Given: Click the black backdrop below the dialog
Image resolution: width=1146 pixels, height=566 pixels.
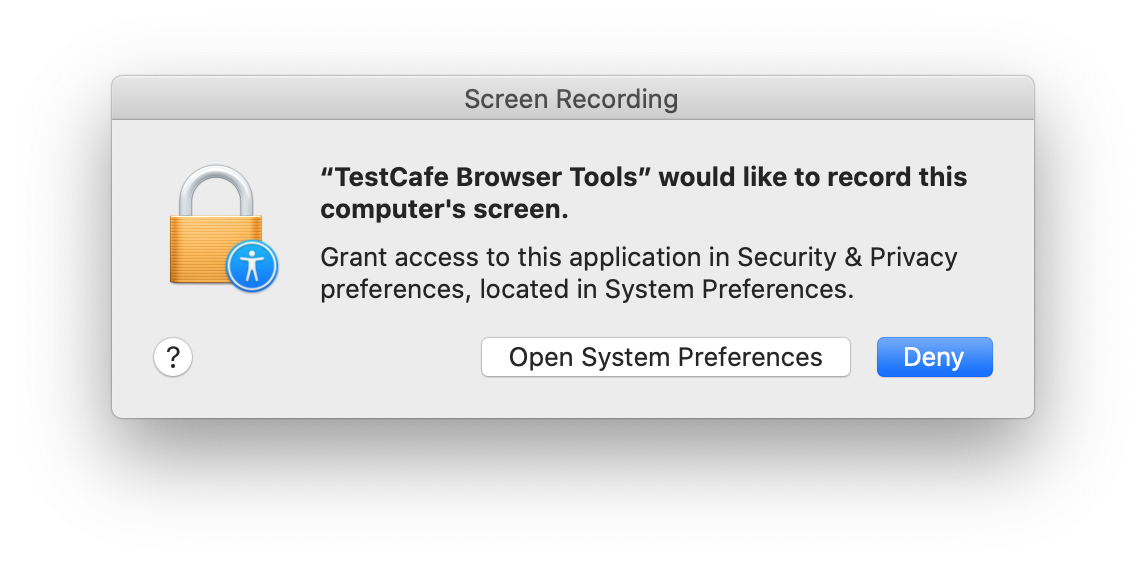Looking at the screenshot, I should click(572, 490).
